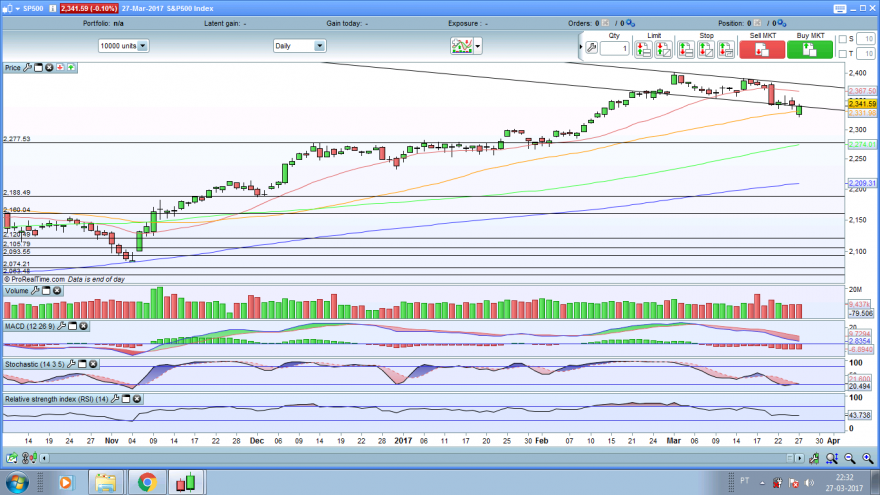The width and height of the screenshot is (880, 495).
Task: Click the horizontal chart scrollbar track
Action: [x=415, y=459]
